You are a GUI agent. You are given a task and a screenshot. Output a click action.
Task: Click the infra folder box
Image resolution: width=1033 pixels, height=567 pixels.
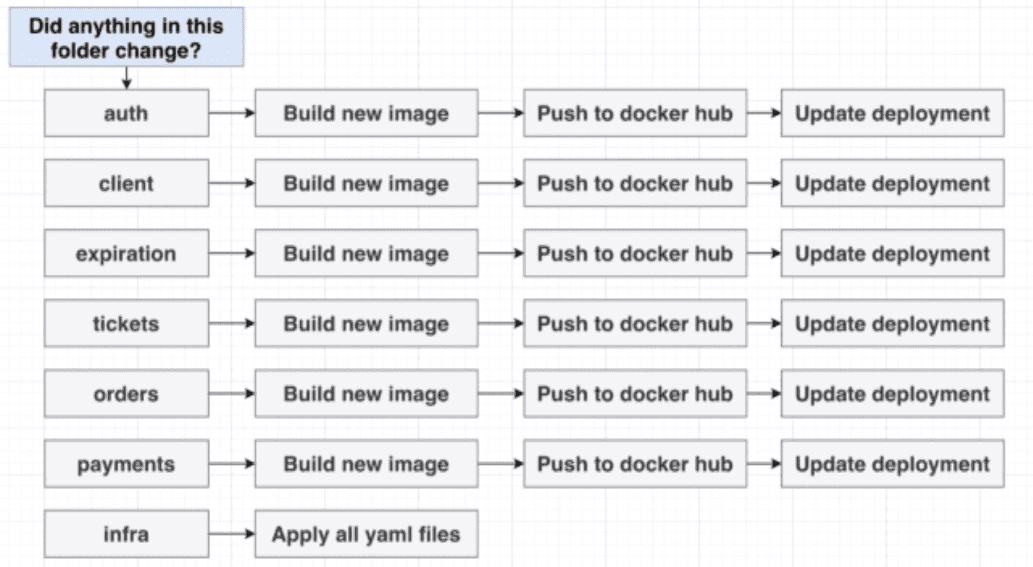(126, 534)
